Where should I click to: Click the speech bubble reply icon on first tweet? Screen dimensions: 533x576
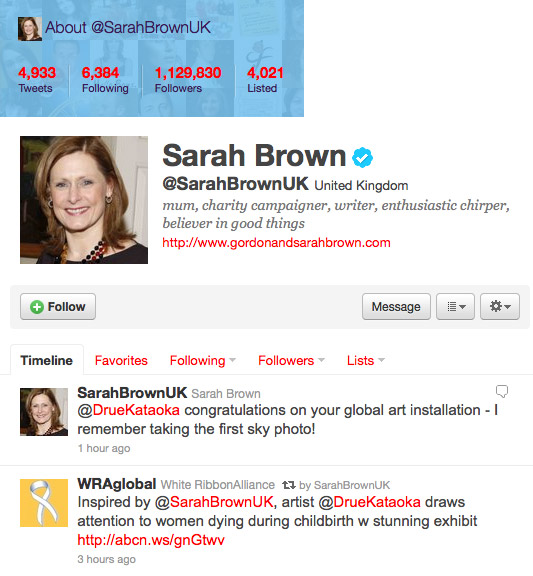point(502,391)
